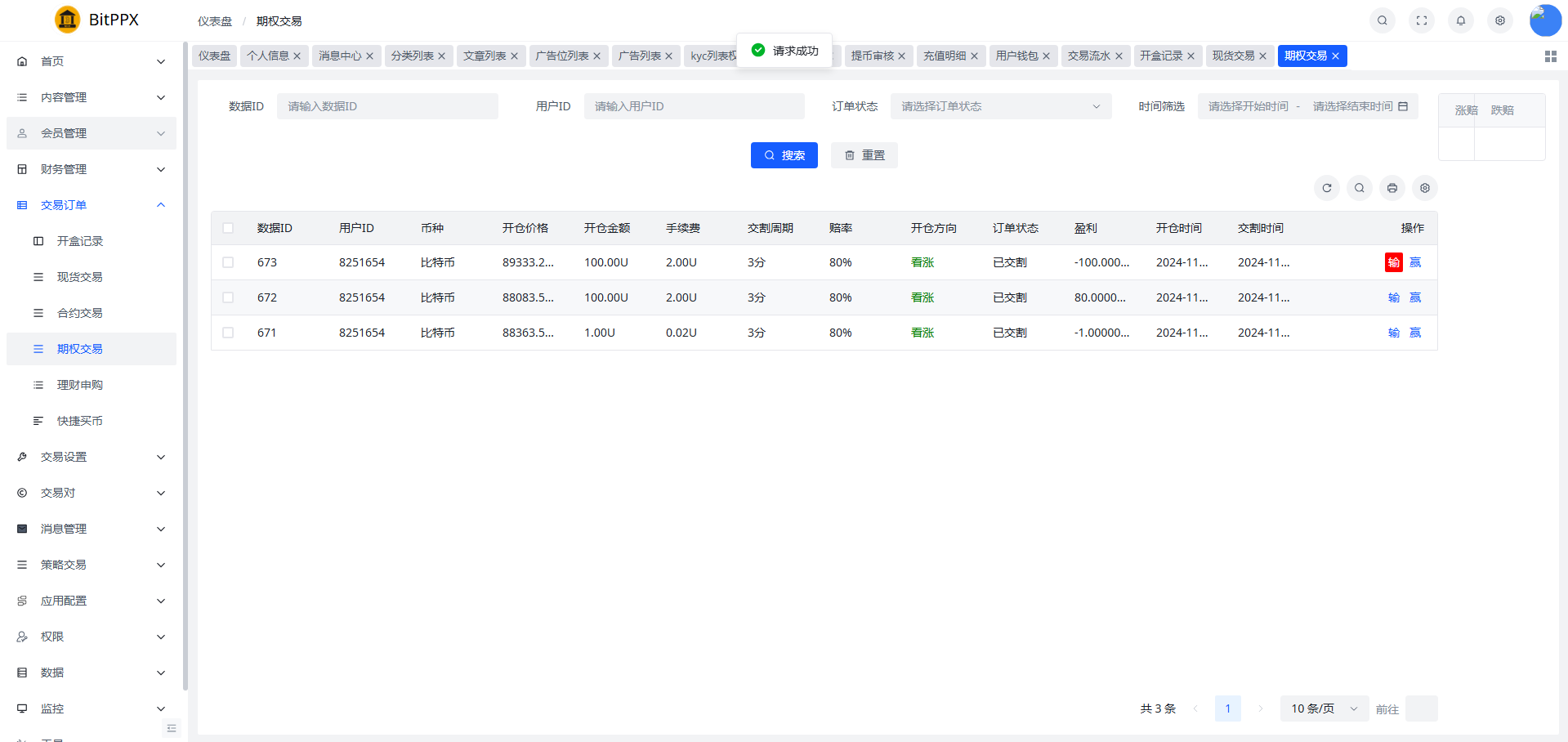Open the 订单状态 dropdown

1000,106
